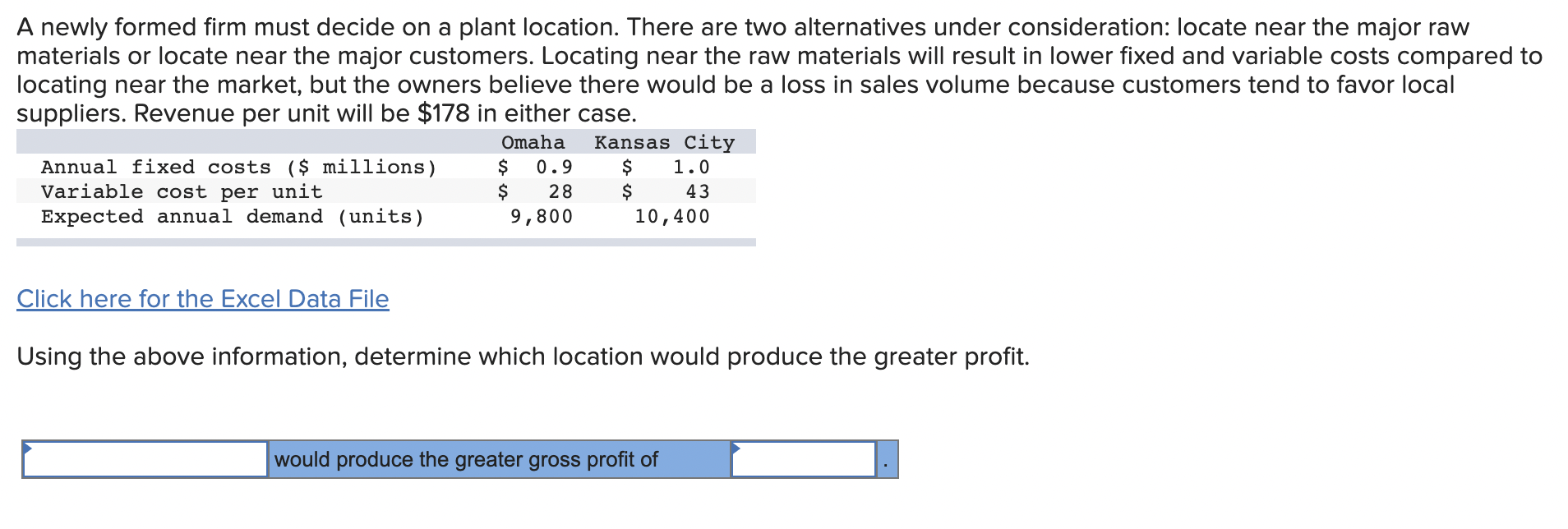Open the location dropdown before 'would produce'
The height and width of the screenshot is (529, 1568).
click(x=145, y=459)
